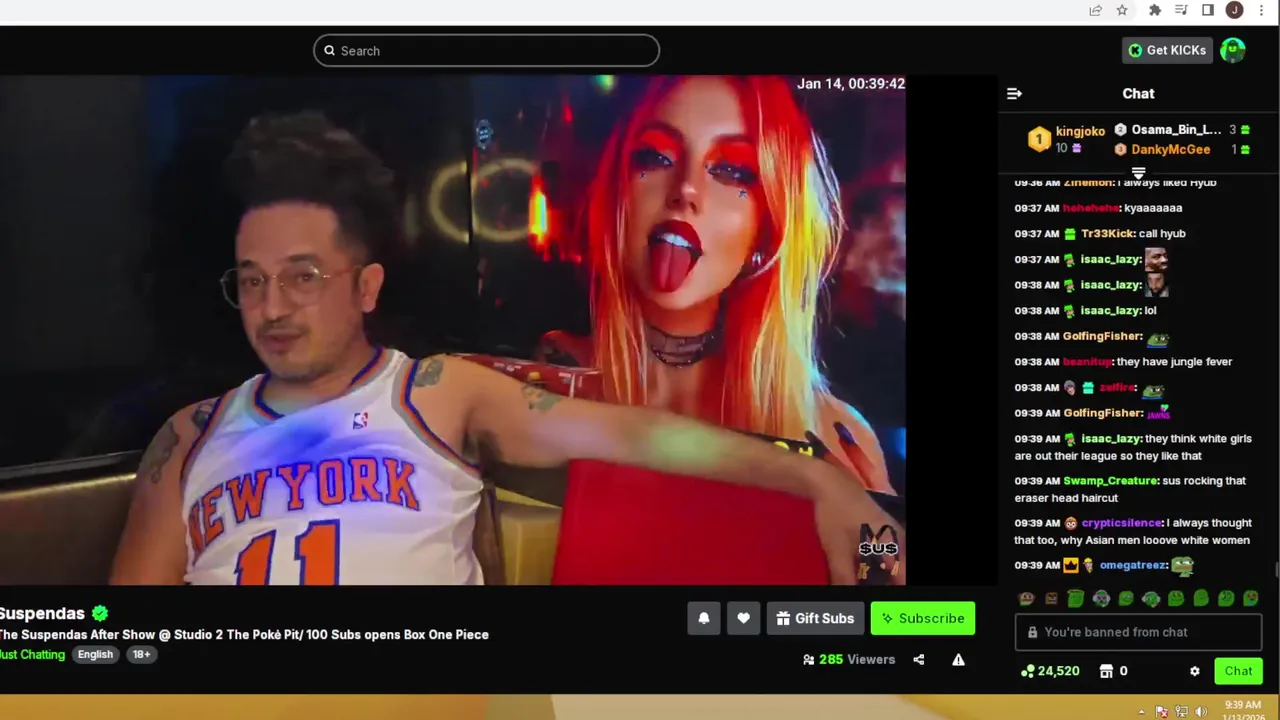Open chat settings gear icon
The width and height of the screenshot is (1280, 720).
tap(1194, 671)
